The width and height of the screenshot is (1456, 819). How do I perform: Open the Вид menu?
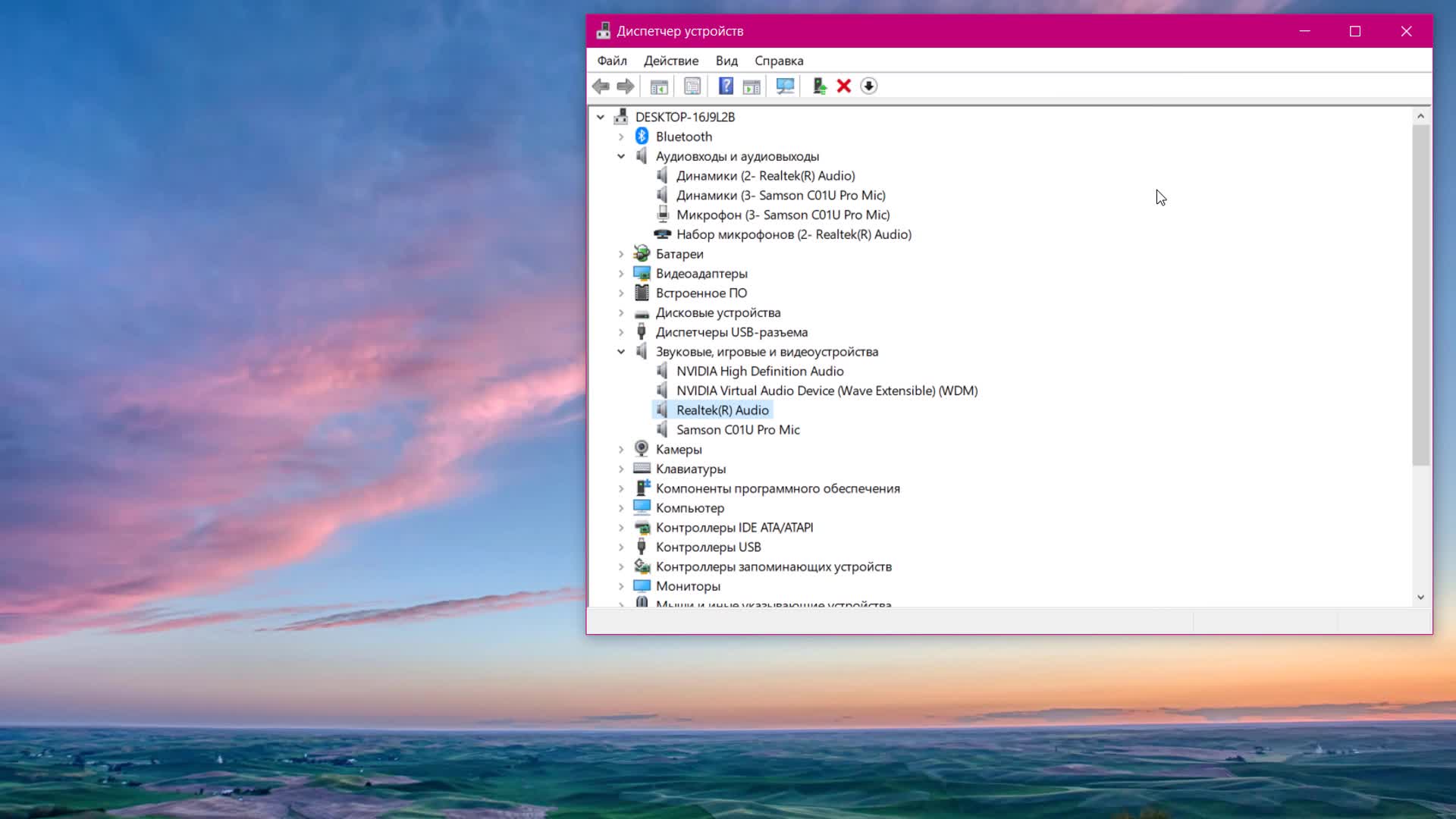pos(727,60)
